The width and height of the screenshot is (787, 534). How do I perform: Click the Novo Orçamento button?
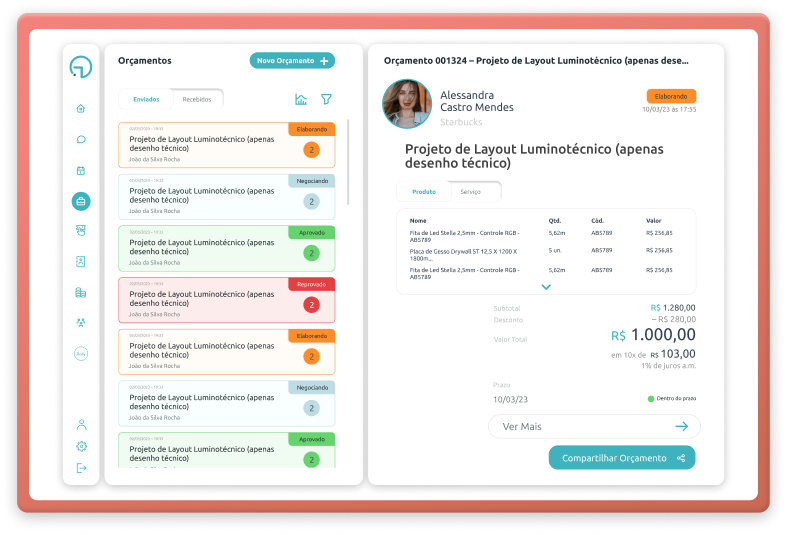(x=292, y=61)
